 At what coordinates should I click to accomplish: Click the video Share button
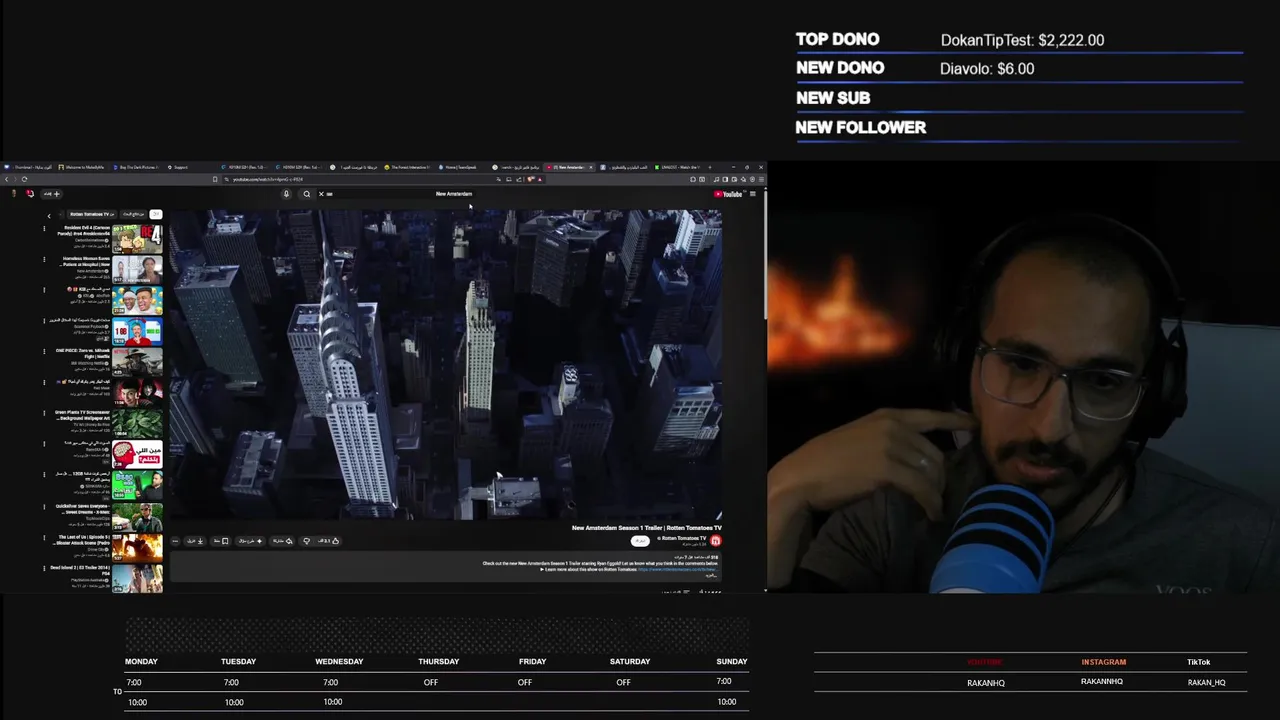(282, 541)
